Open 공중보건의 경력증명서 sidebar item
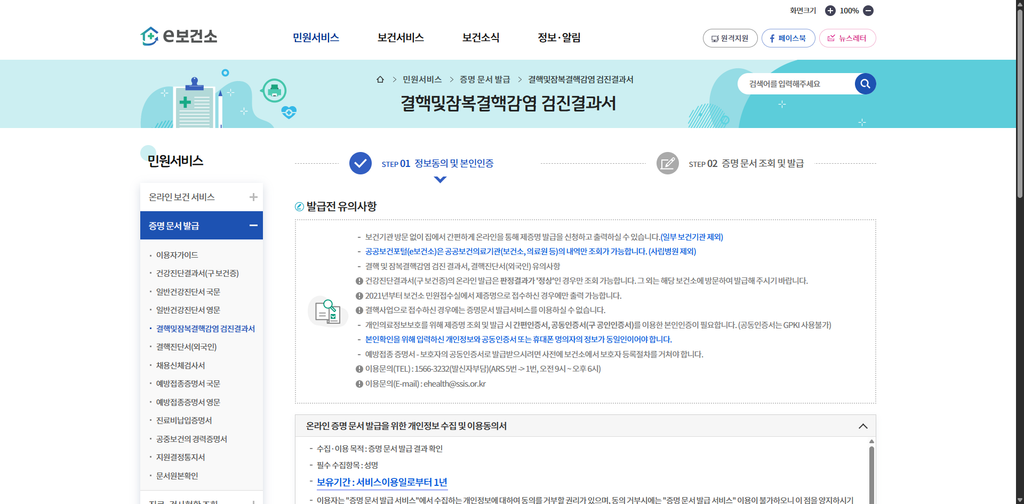 (x=190, y=439)
